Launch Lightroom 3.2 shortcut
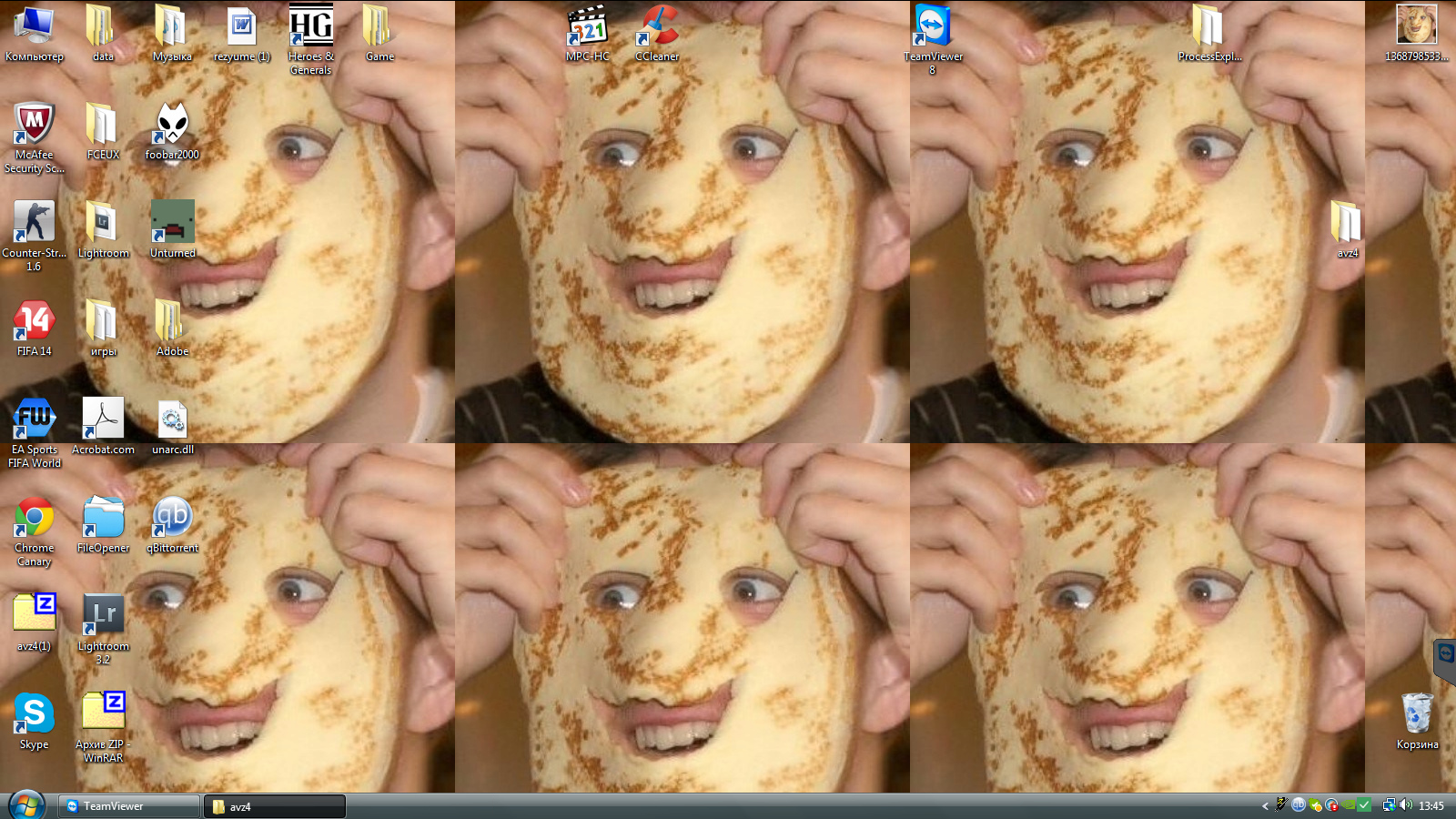This screenshot has width=1456, height=819. click(103, 630)
